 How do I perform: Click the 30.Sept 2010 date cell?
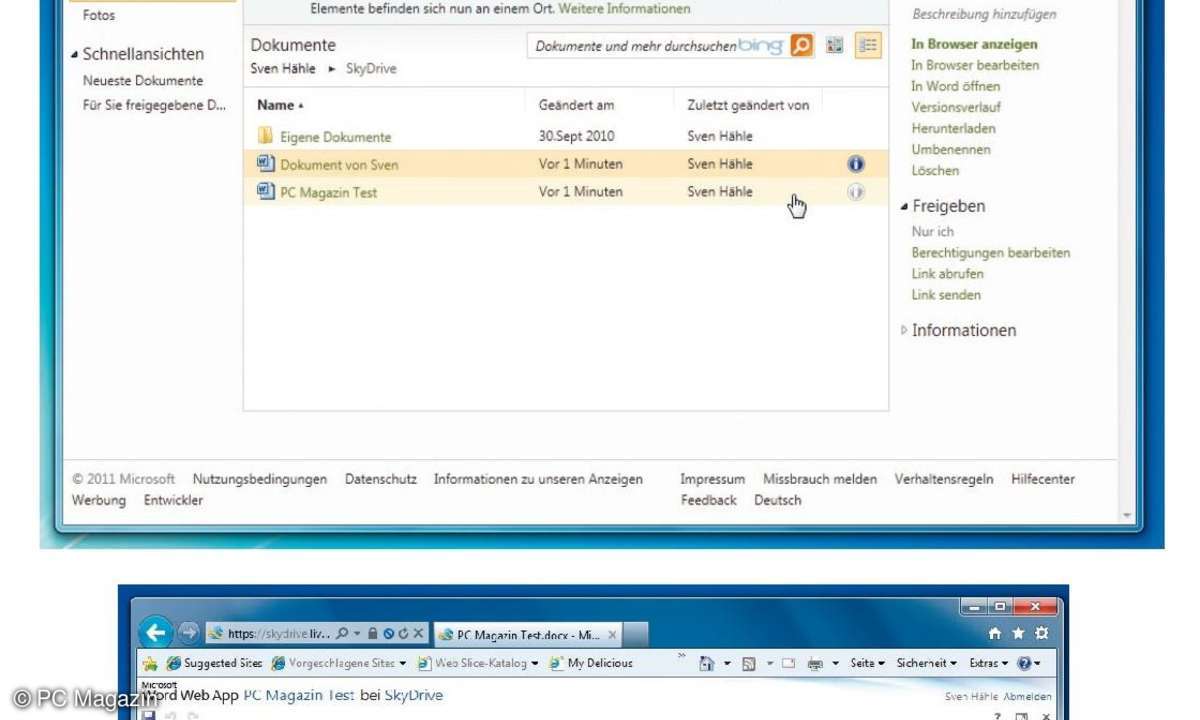[x=576, y=137]
